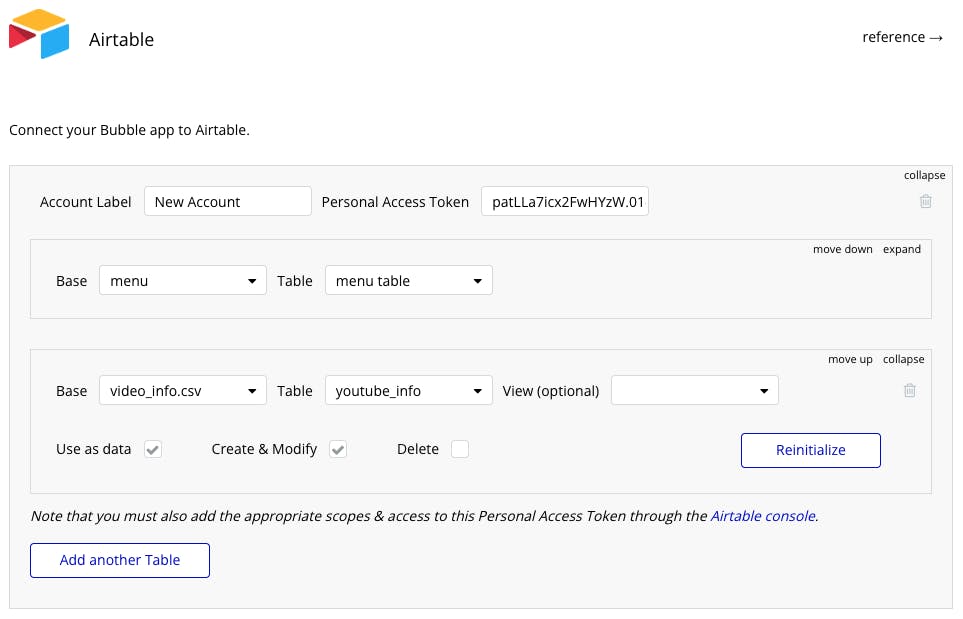
Task: Expand the menu table section
Action: 902,249
